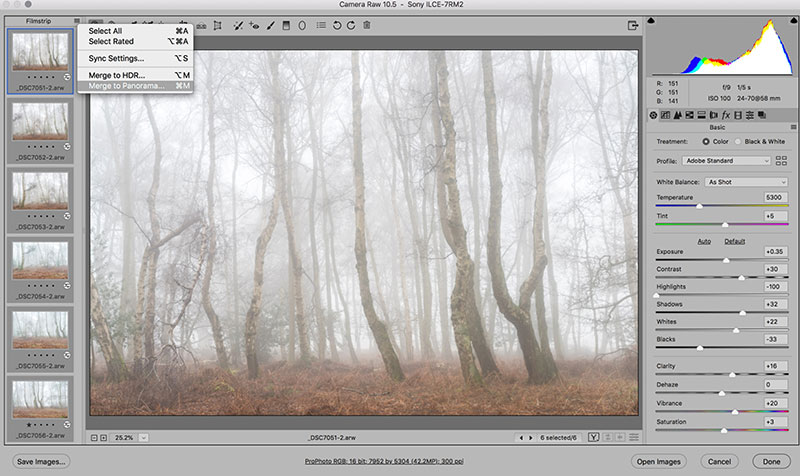Image resolution: width=800 pixels, height=476 pixels.
Task: Click the zoom out minus icon
Action: [x=94, y=438]
